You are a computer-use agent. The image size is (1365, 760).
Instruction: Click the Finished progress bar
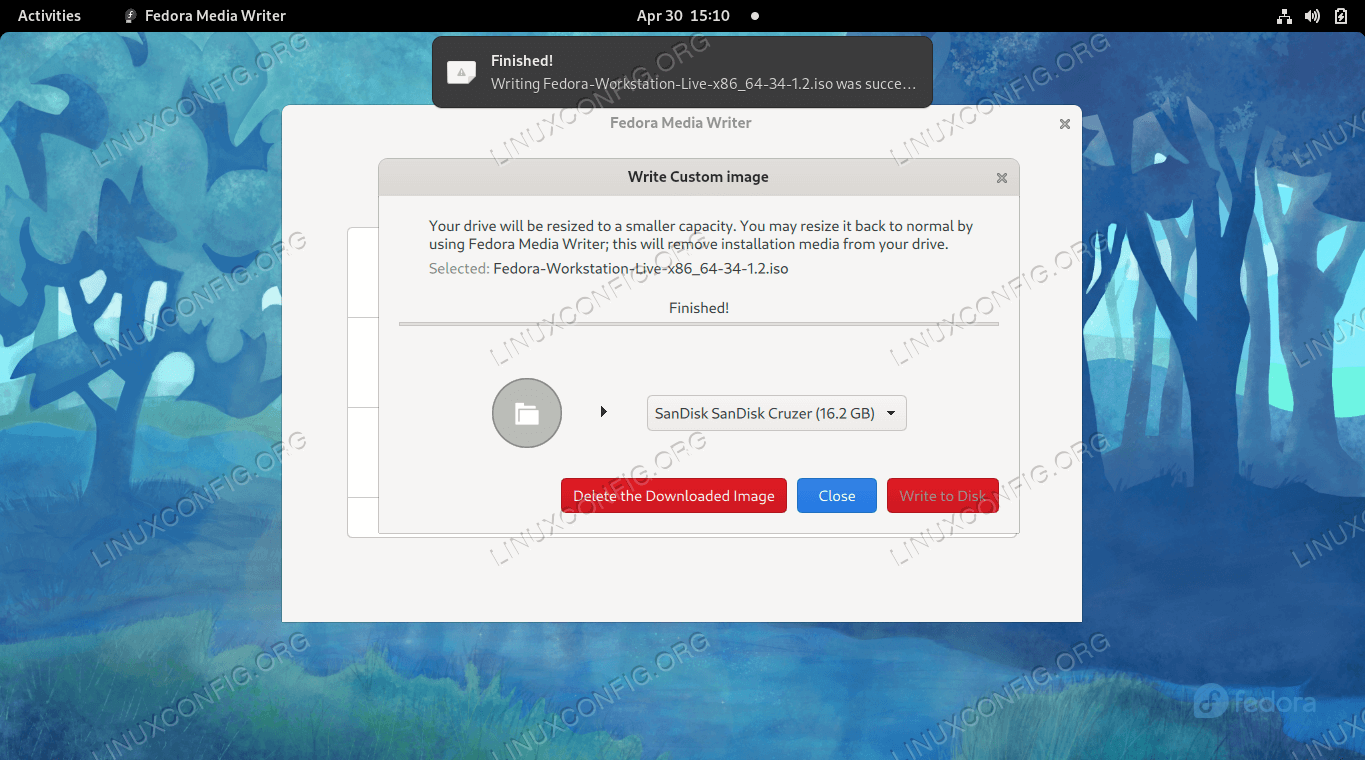click(698, 324)
